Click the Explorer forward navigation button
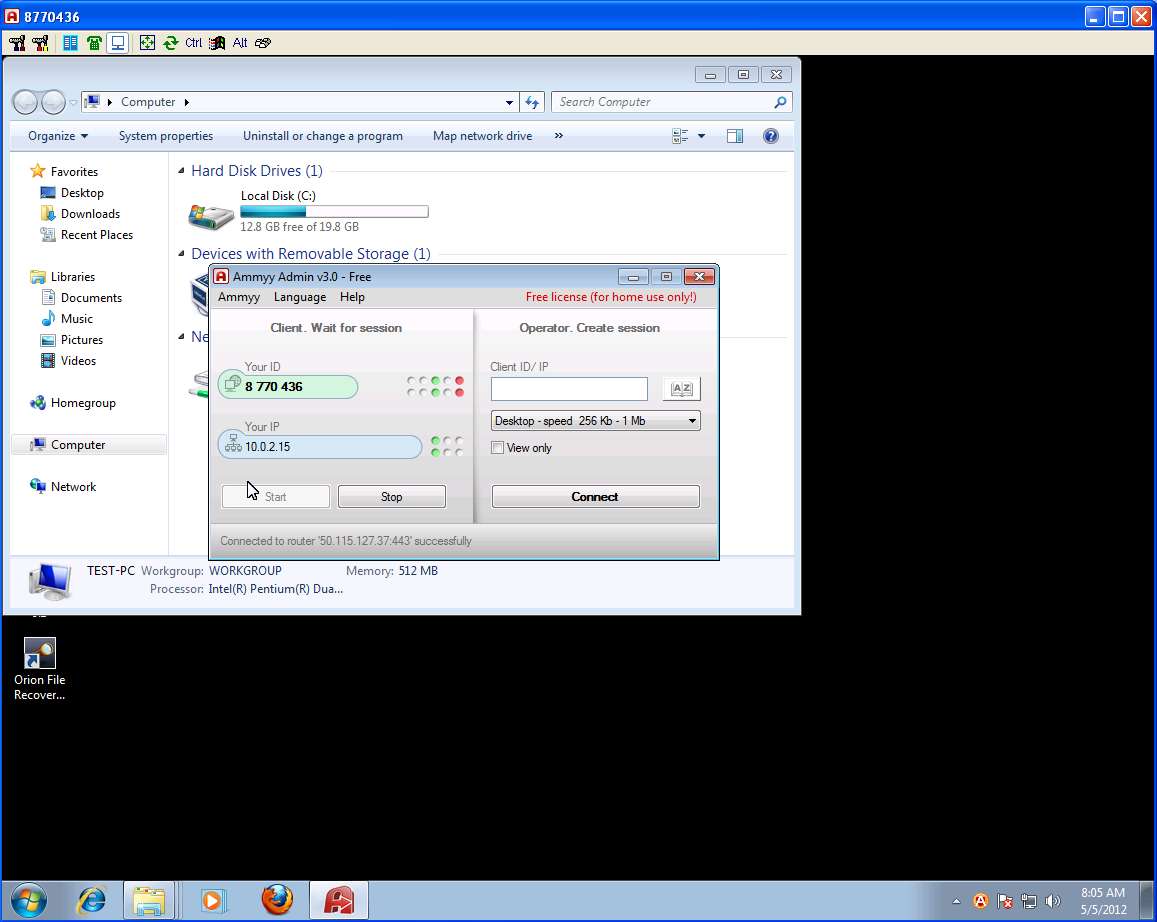Screen dimensions: 1157x922 53,102
